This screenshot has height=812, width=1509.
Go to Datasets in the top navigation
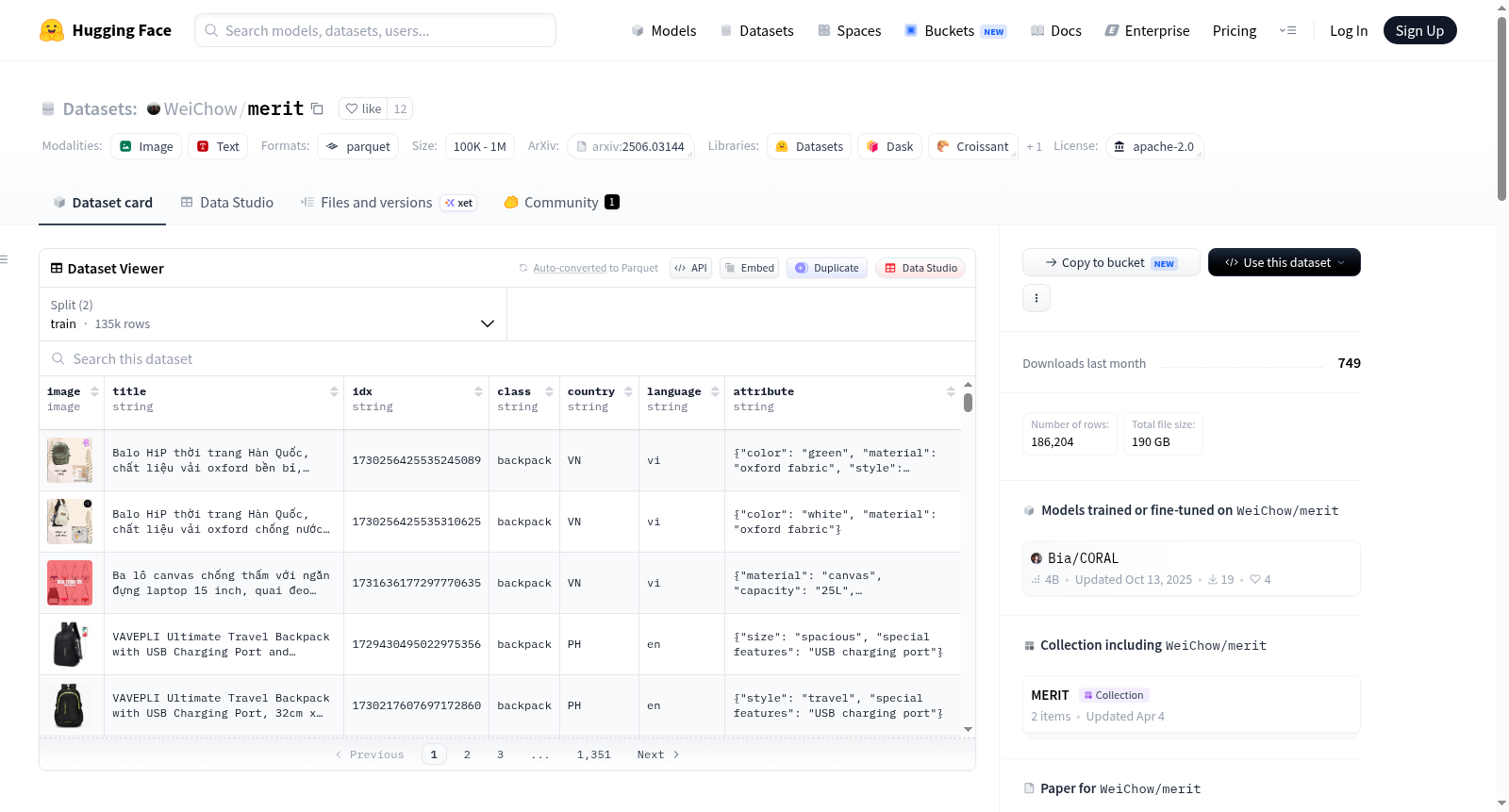point(757,31)
